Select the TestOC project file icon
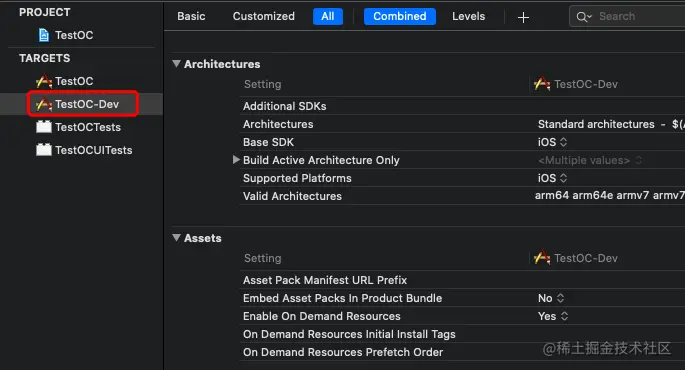 [x=44, y=35]
